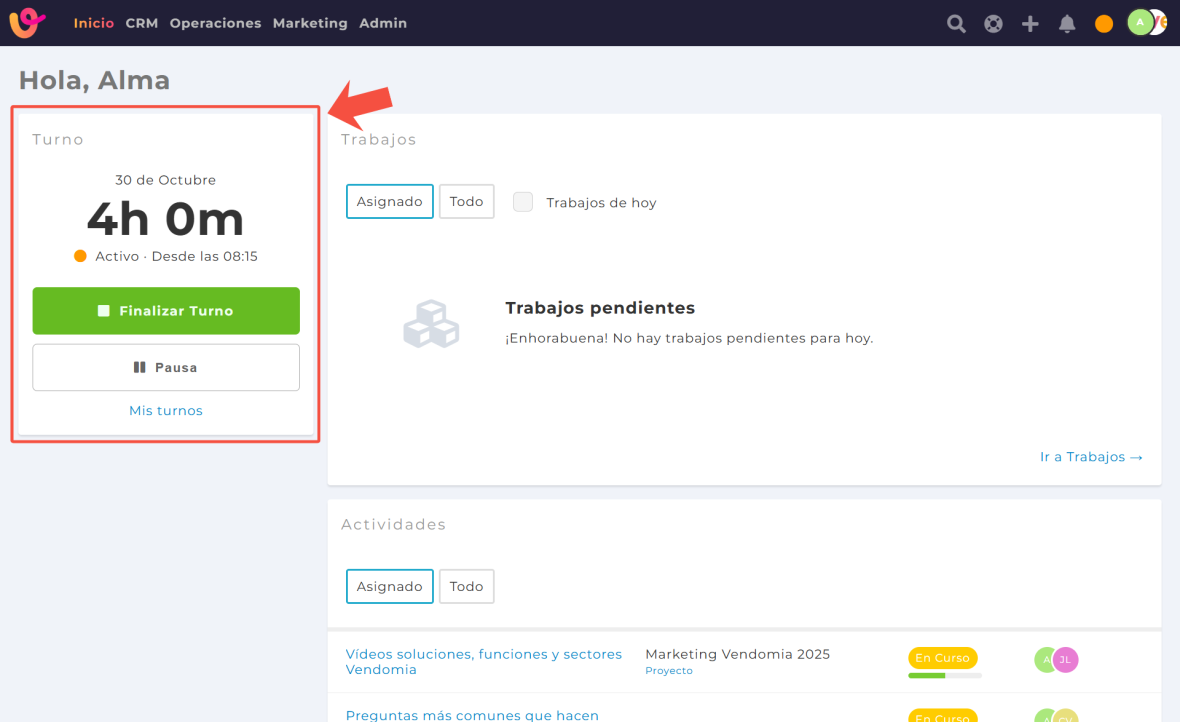Open the Mis turnos link

166,411
